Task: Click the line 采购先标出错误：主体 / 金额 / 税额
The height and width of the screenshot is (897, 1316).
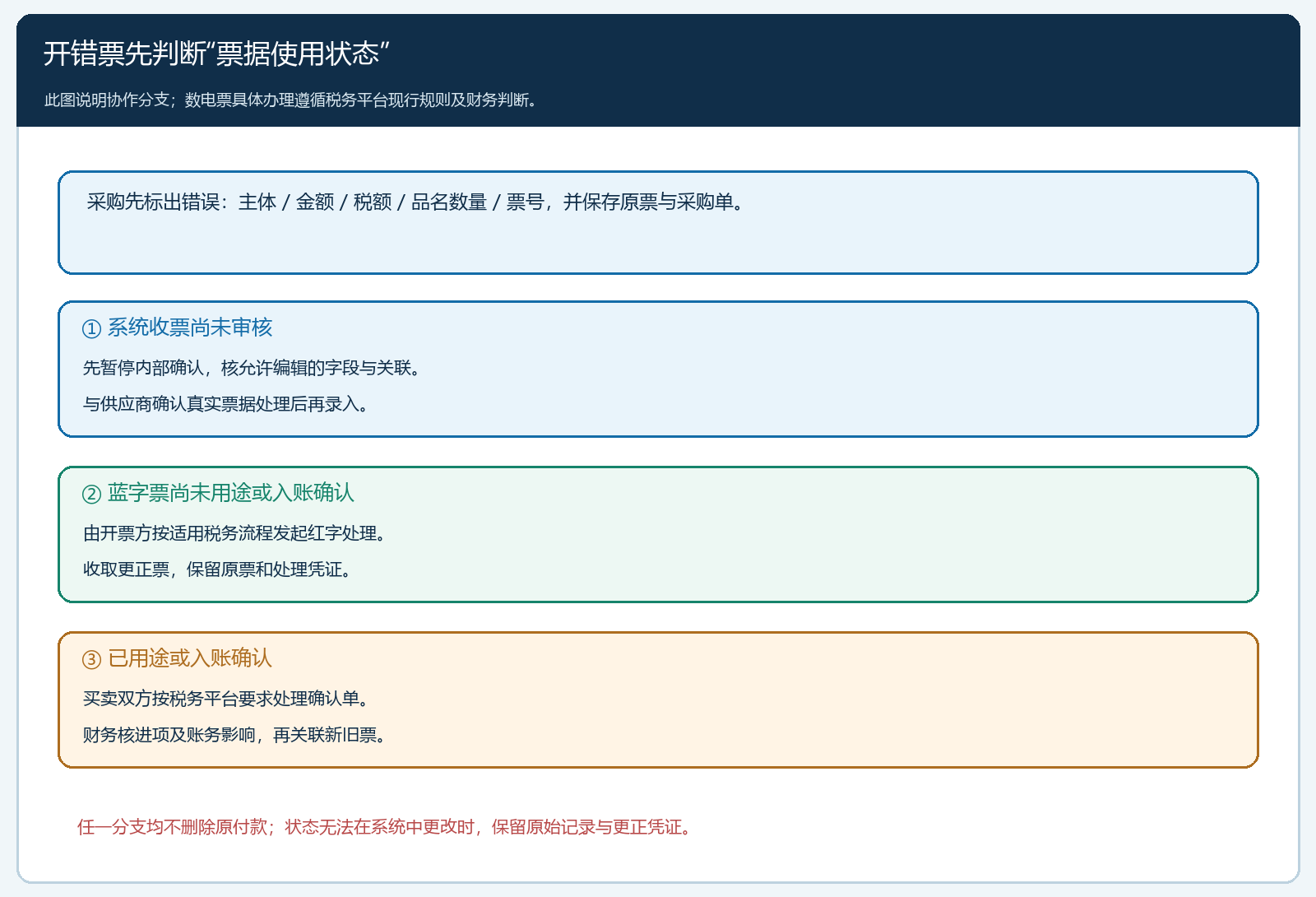Action: tap(417, 202)
